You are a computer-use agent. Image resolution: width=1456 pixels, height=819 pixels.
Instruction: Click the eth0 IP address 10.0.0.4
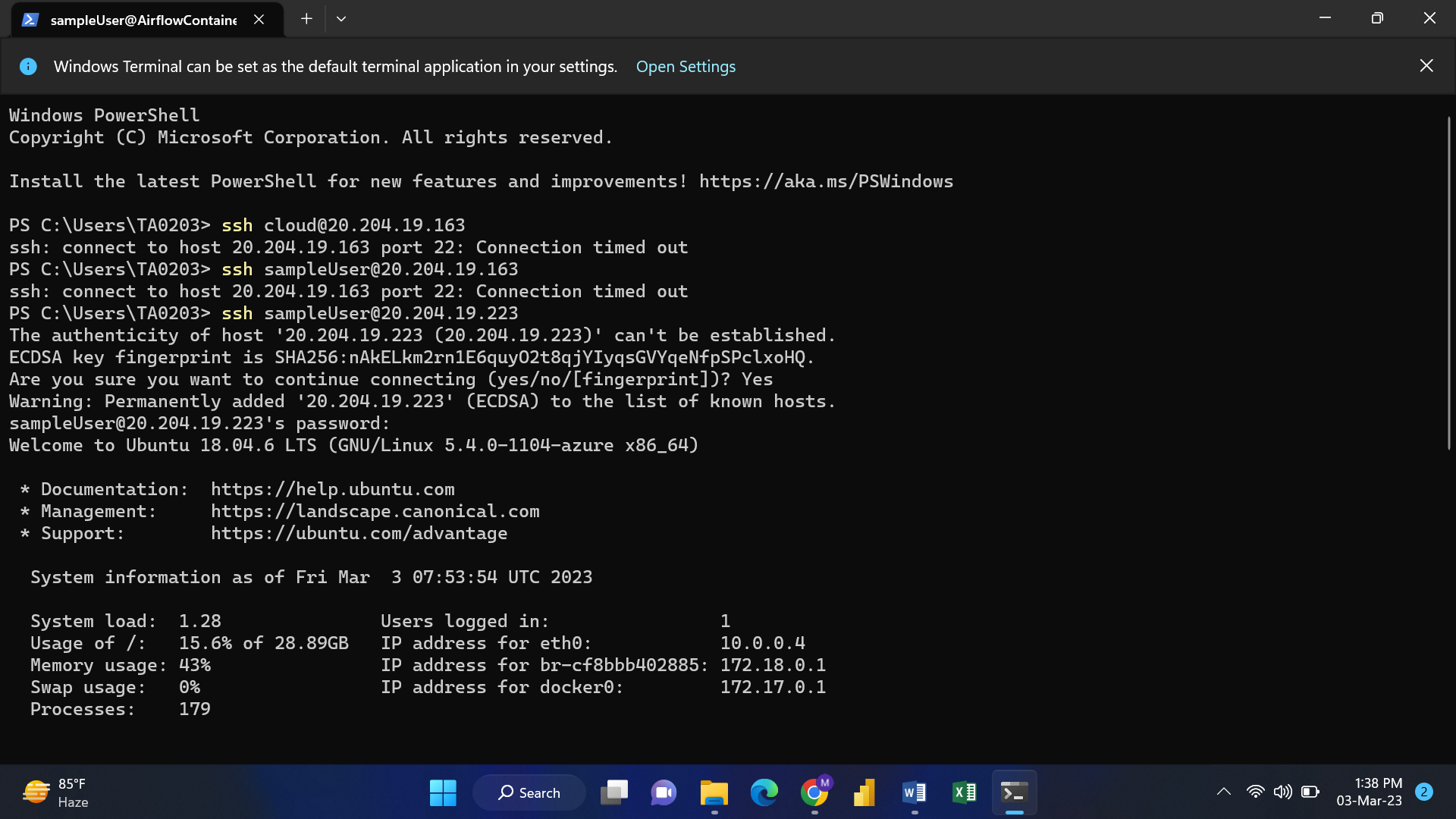click(763, 644)
